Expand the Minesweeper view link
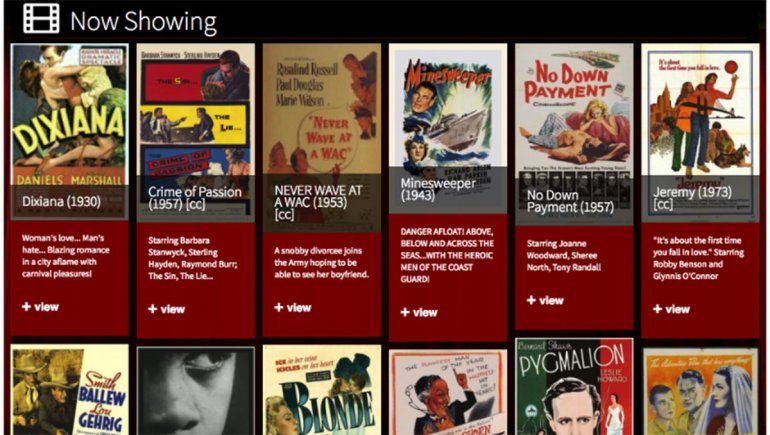 [x=419, y=312]
